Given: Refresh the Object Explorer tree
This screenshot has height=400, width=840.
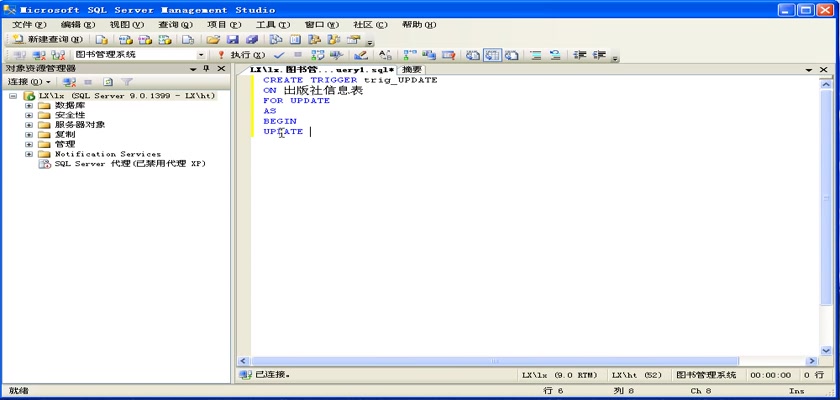Looking at the screenshot, I should coord(108,82).
